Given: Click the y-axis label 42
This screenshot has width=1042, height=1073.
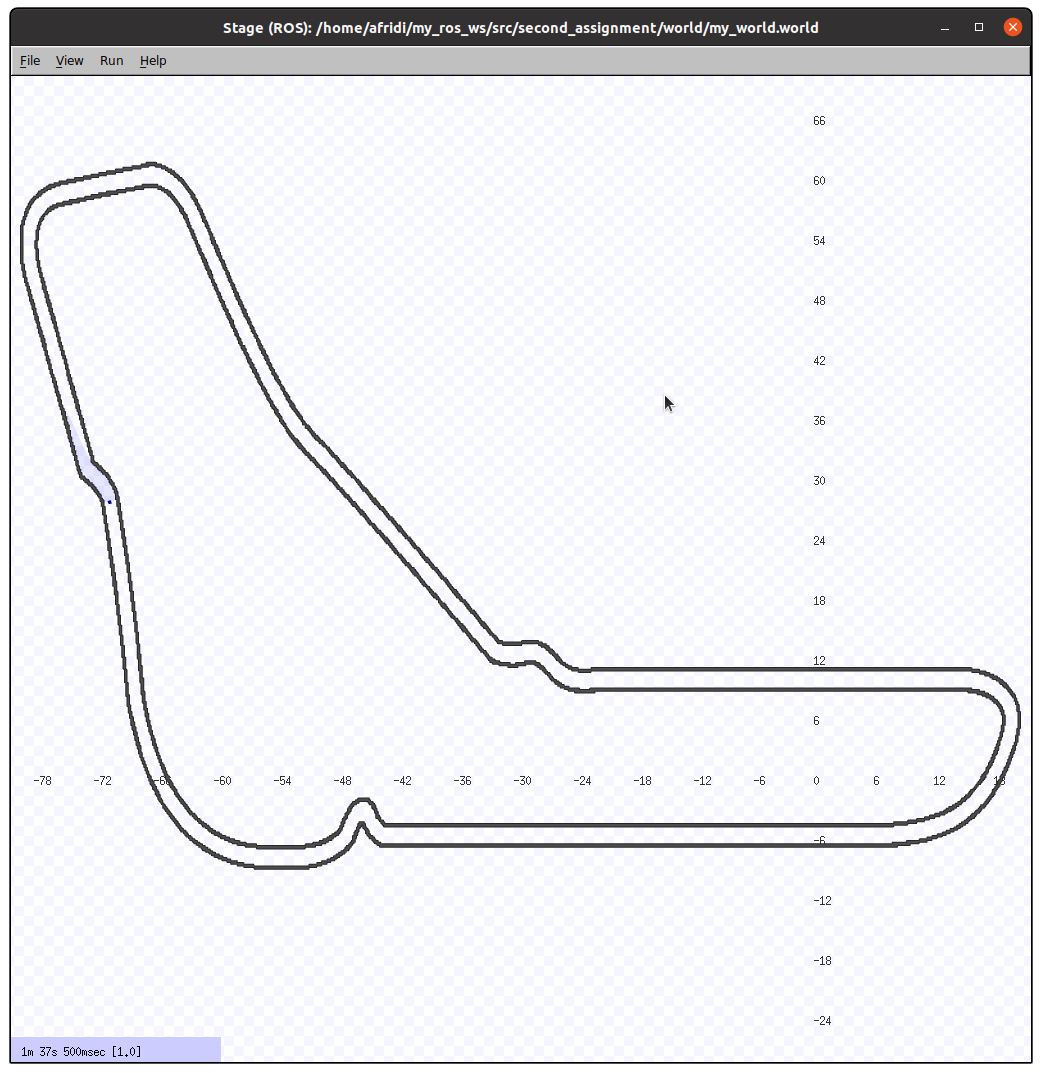Looking at the screenshot, I should click(x=819, y=361).
